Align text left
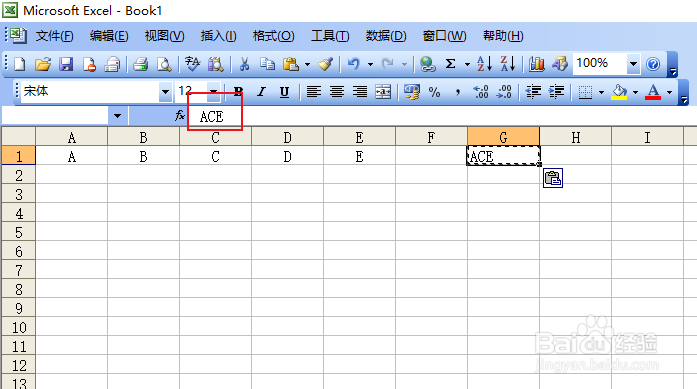 [x=313, y=92]
